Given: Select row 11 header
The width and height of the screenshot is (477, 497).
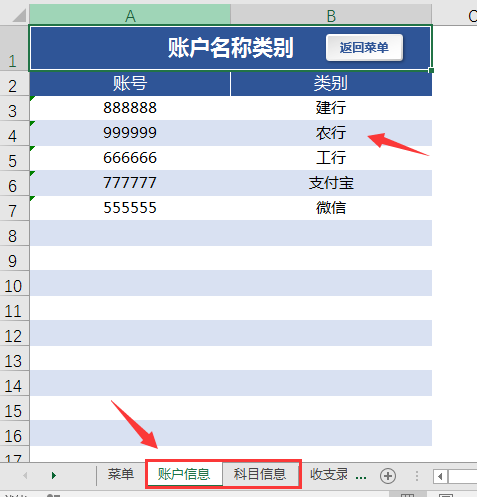Looking at the screenshot, I should pyautogui.click(x=14, y=309).
